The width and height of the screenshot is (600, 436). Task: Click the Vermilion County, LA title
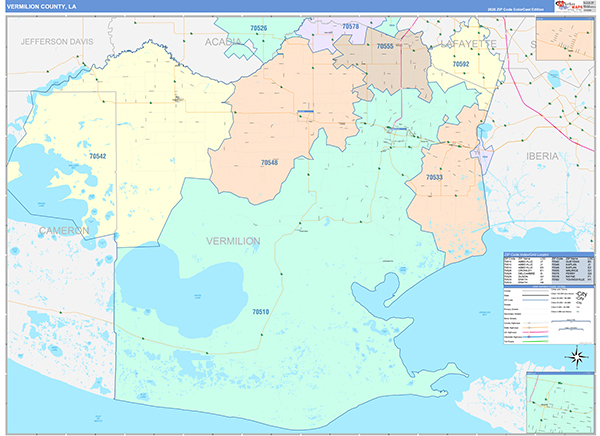pyautogui.click(x=42, y=6)
